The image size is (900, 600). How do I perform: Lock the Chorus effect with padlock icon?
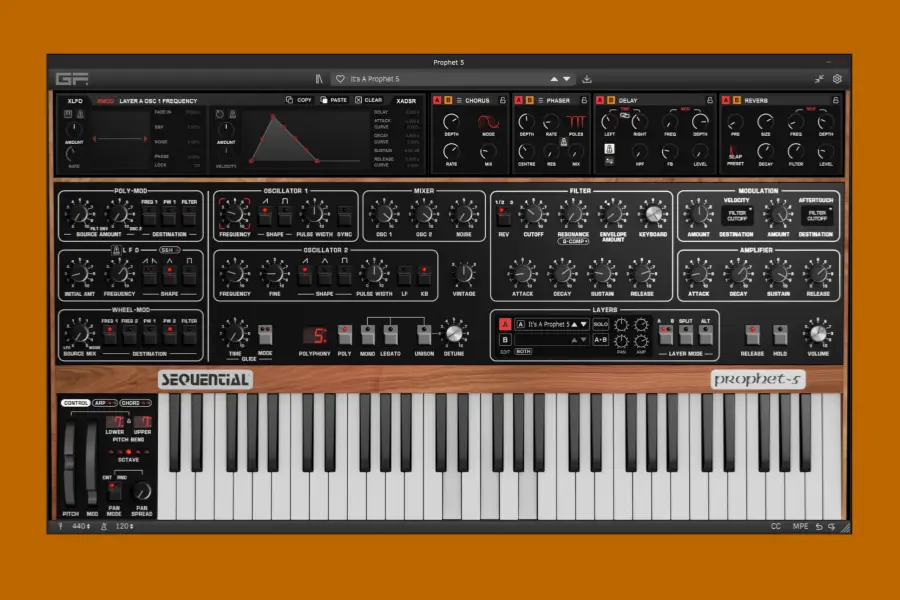tap(503, 100)
